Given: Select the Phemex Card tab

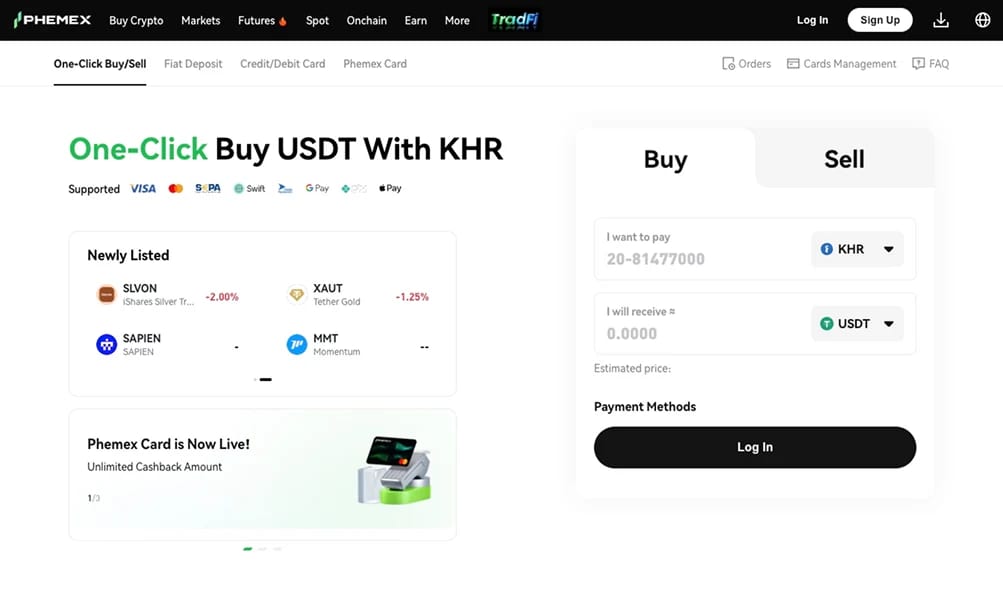Looking at the screenshot, I should click(x=375, y=64).
